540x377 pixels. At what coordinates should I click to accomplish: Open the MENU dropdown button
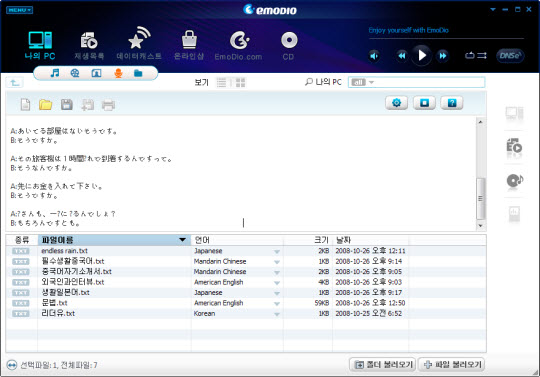(x=19, y=10)
